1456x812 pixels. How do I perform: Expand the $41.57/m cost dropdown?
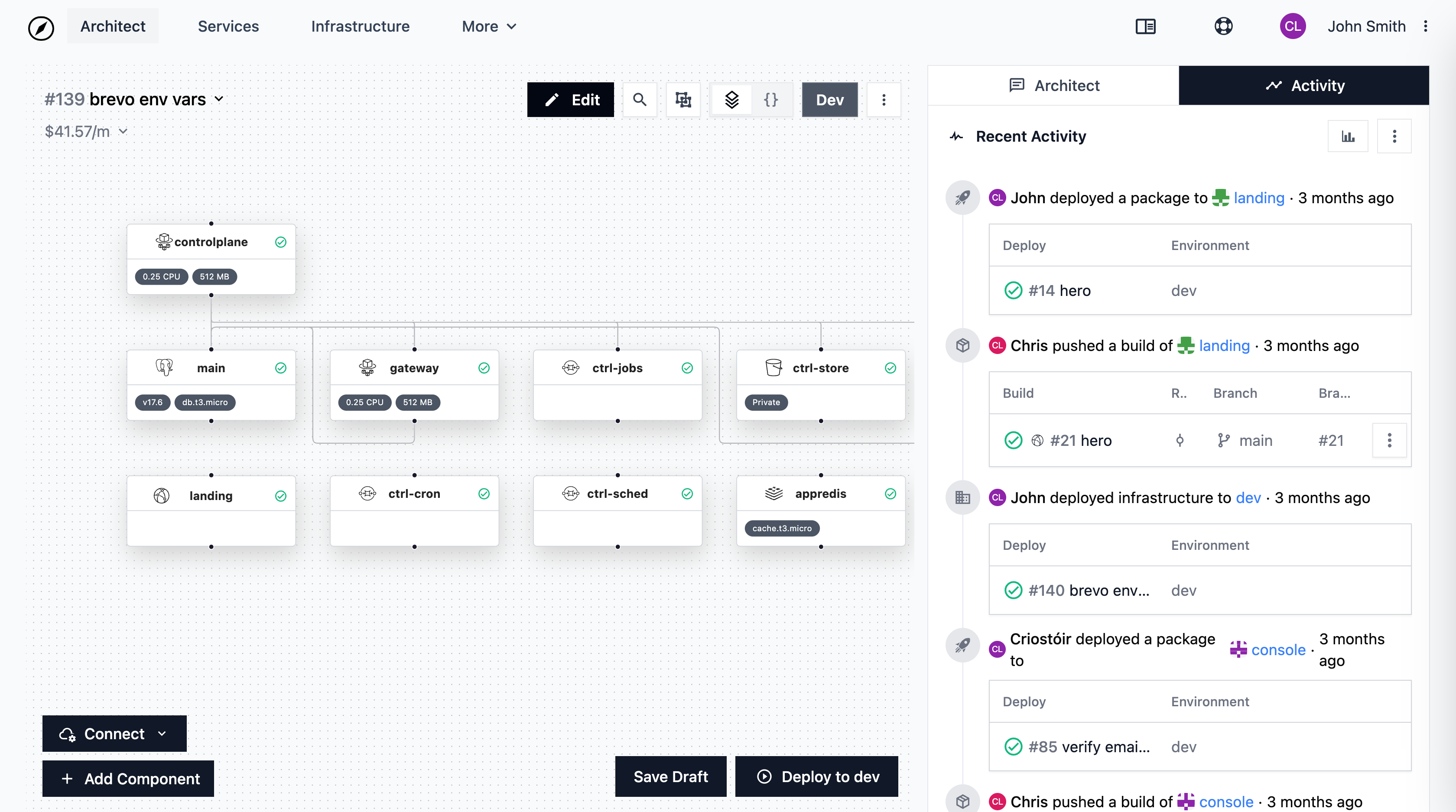tap(123, 132)
